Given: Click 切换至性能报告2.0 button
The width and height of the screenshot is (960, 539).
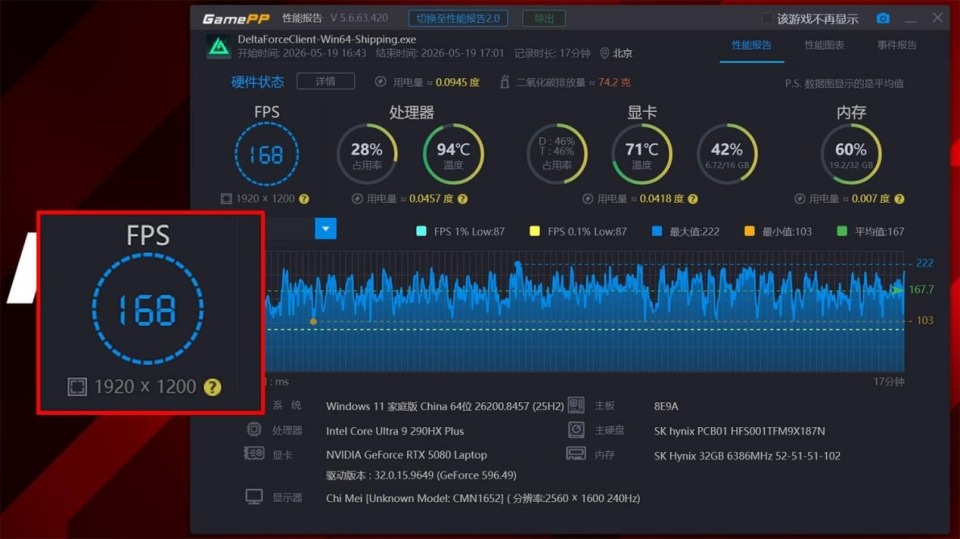Looking at the screenshot, I should pos(458,18).
